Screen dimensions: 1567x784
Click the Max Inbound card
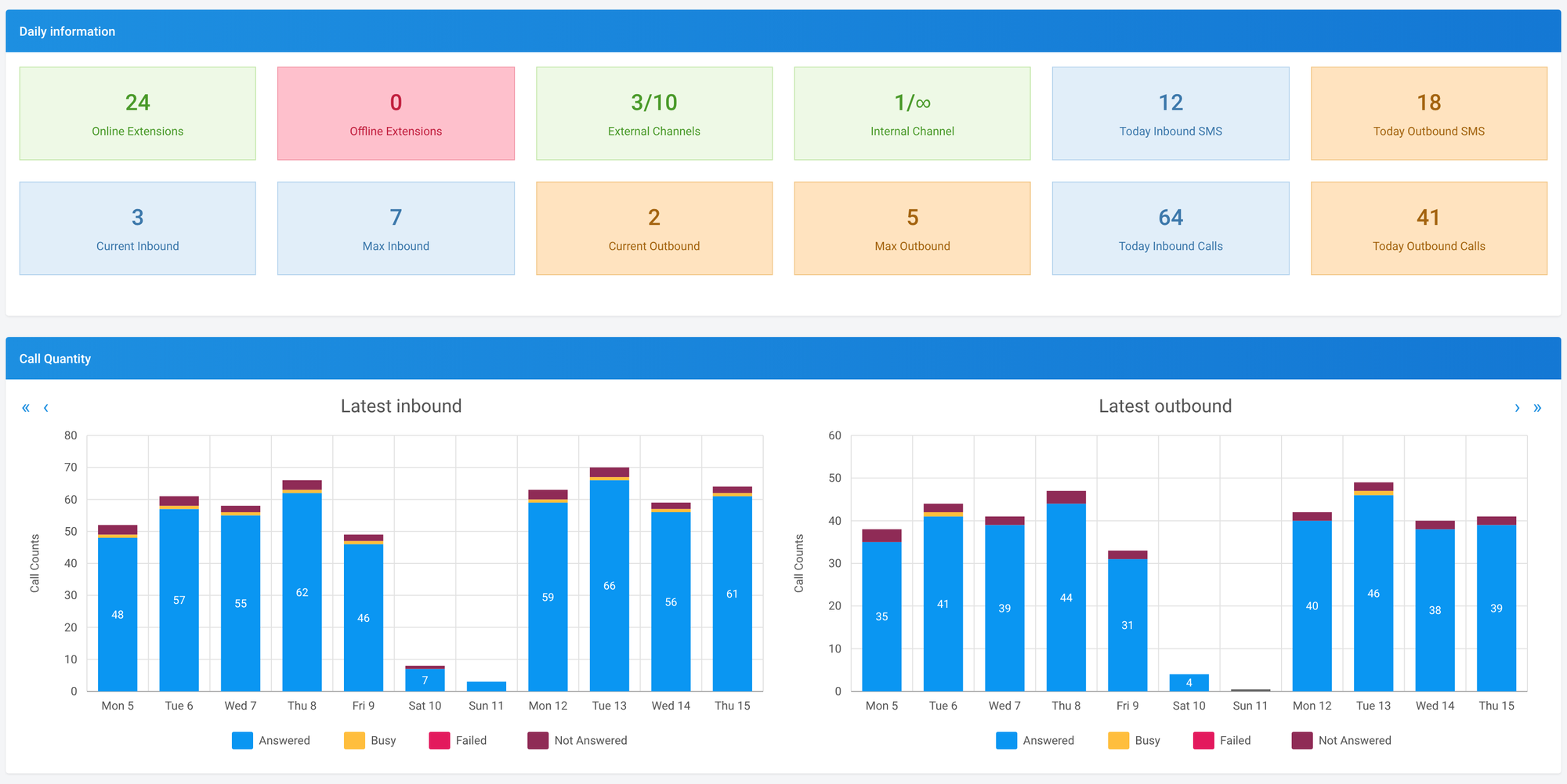[x=396, y=229]
